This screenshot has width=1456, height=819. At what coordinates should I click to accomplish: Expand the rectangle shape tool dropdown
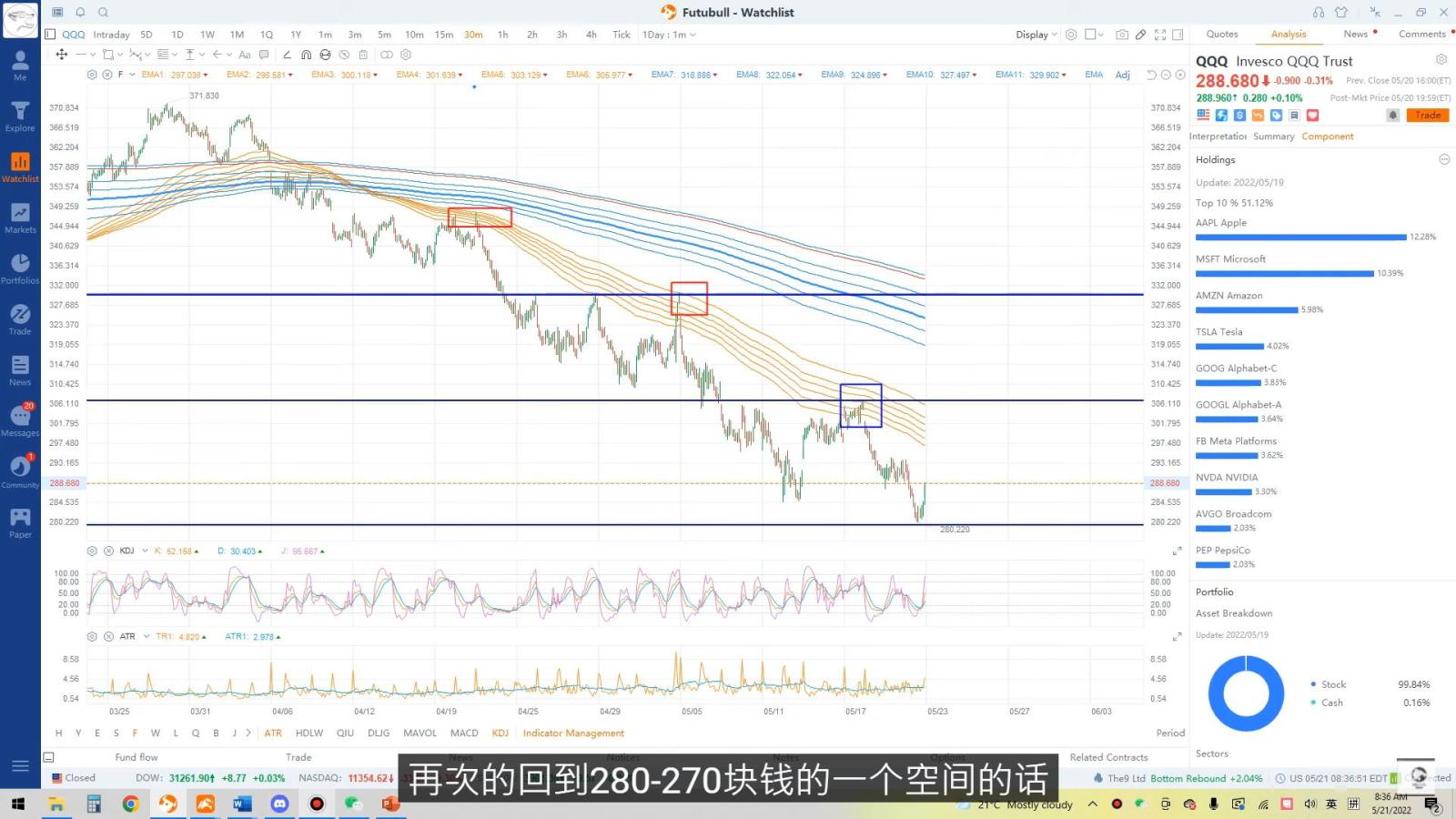tap(120, 55)
